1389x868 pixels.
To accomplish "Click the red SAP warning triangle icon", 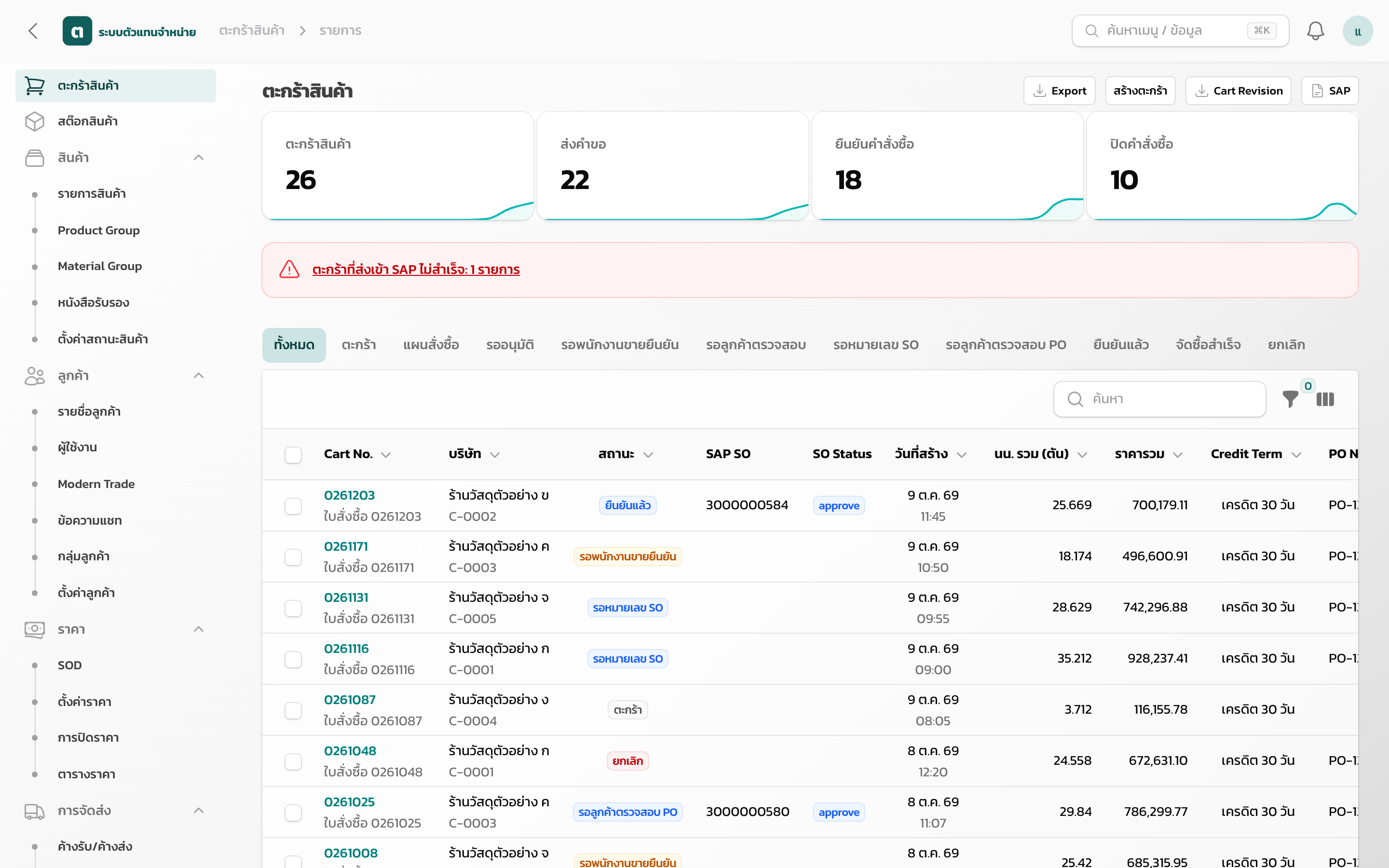I will point(289,269).
